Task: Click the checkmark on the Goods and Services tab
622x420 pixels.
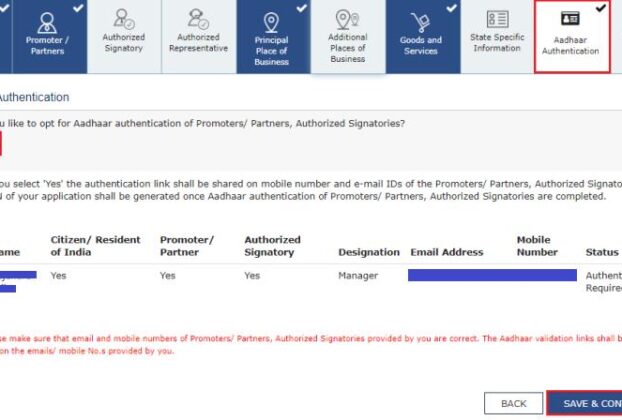Action: click(452, 7)
